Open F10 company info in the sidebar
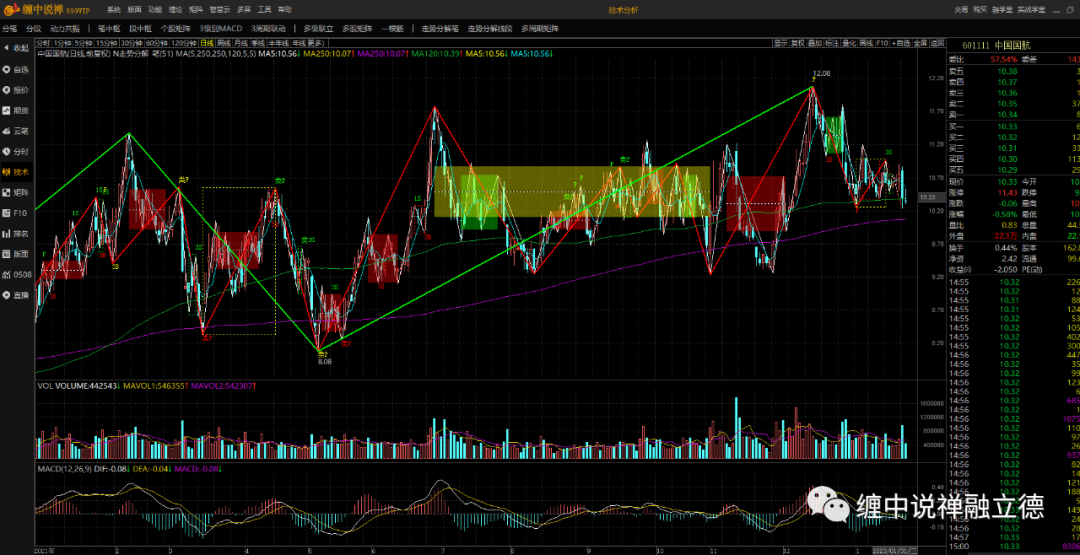 click(x=17, y=213)
